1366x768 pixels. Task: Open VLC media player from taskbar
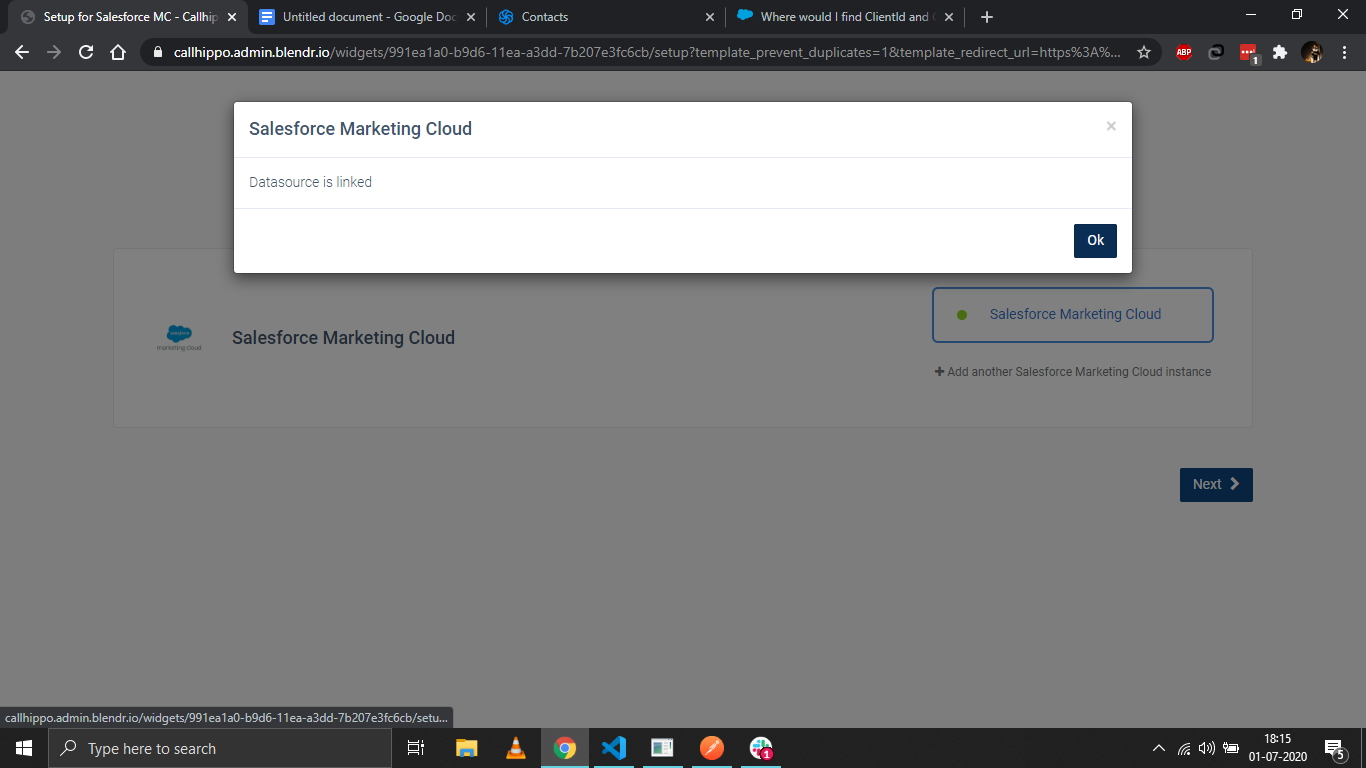pos(516,748)
